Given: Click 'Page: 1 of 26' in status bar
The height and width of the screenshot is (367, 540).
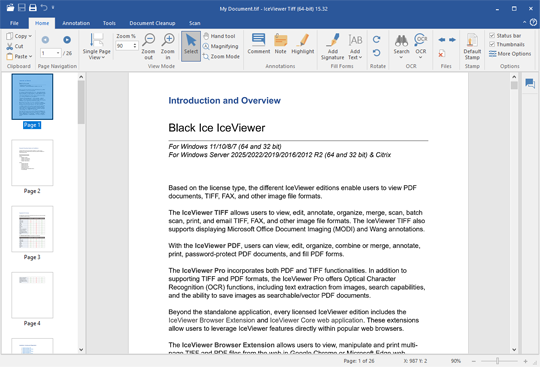Looking at the screenshot, I should pos(359,361).
